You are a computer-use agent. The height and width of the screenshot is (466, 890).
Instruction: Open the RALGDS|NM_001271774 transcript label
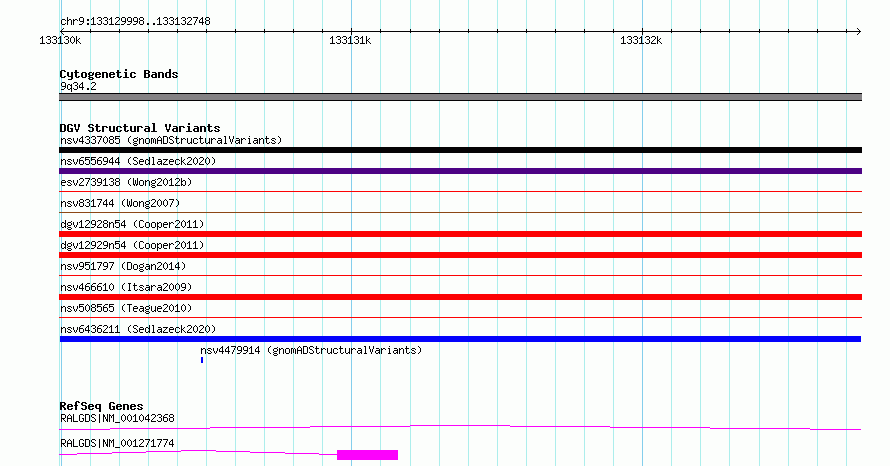pyautogui.click(x=117, y=443)
